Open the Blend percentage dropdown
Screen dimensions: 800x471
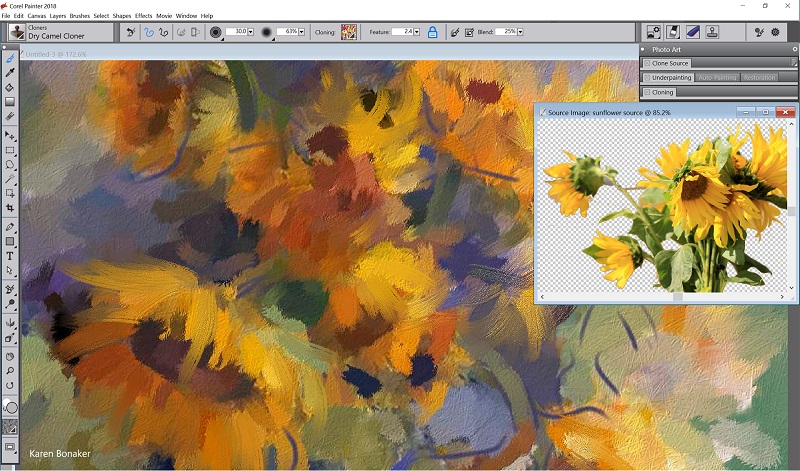(520, 32)
